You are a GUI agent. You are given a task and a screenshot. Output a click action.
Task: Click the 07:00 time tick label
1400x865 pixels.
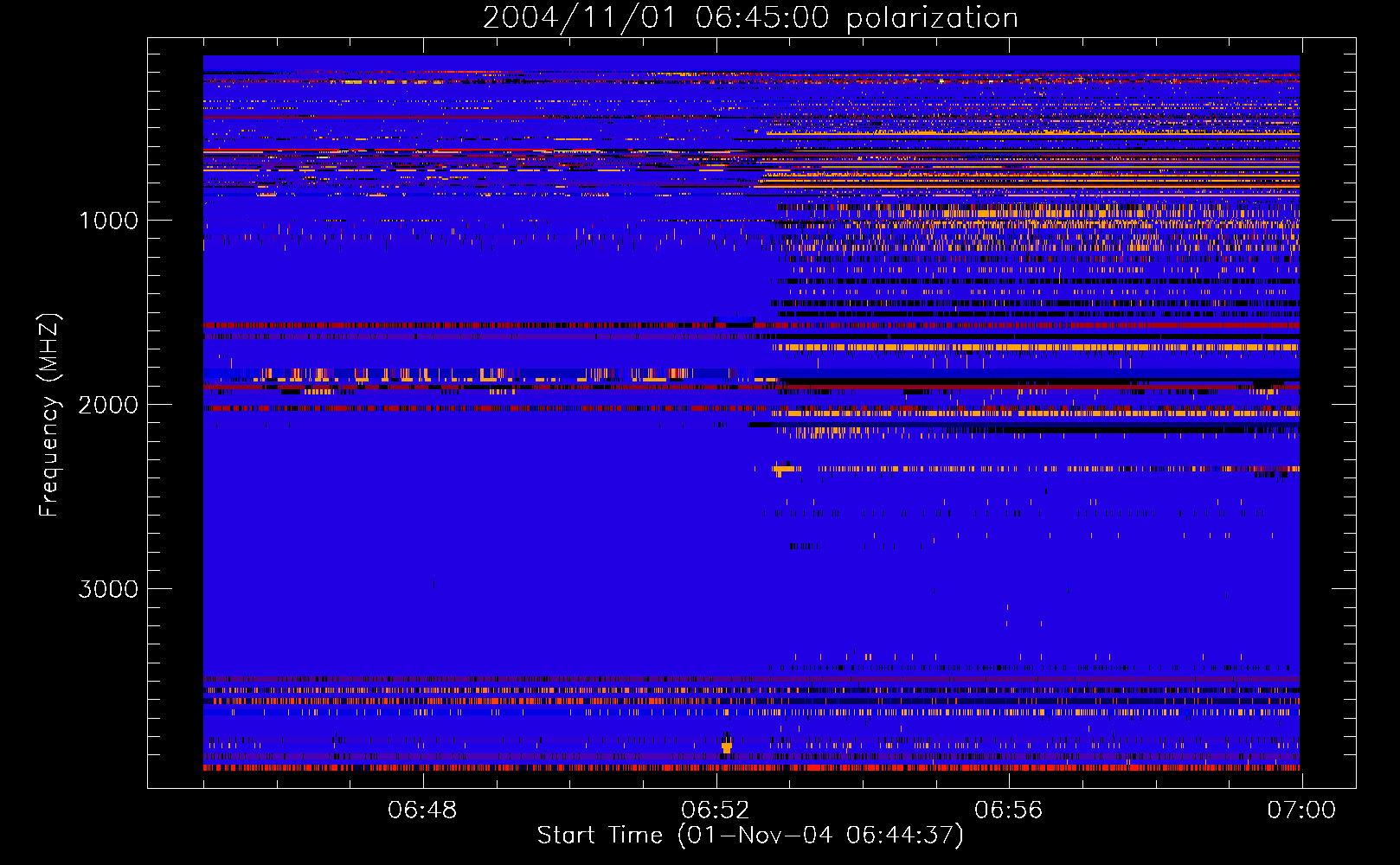[x=1301, y=811]
